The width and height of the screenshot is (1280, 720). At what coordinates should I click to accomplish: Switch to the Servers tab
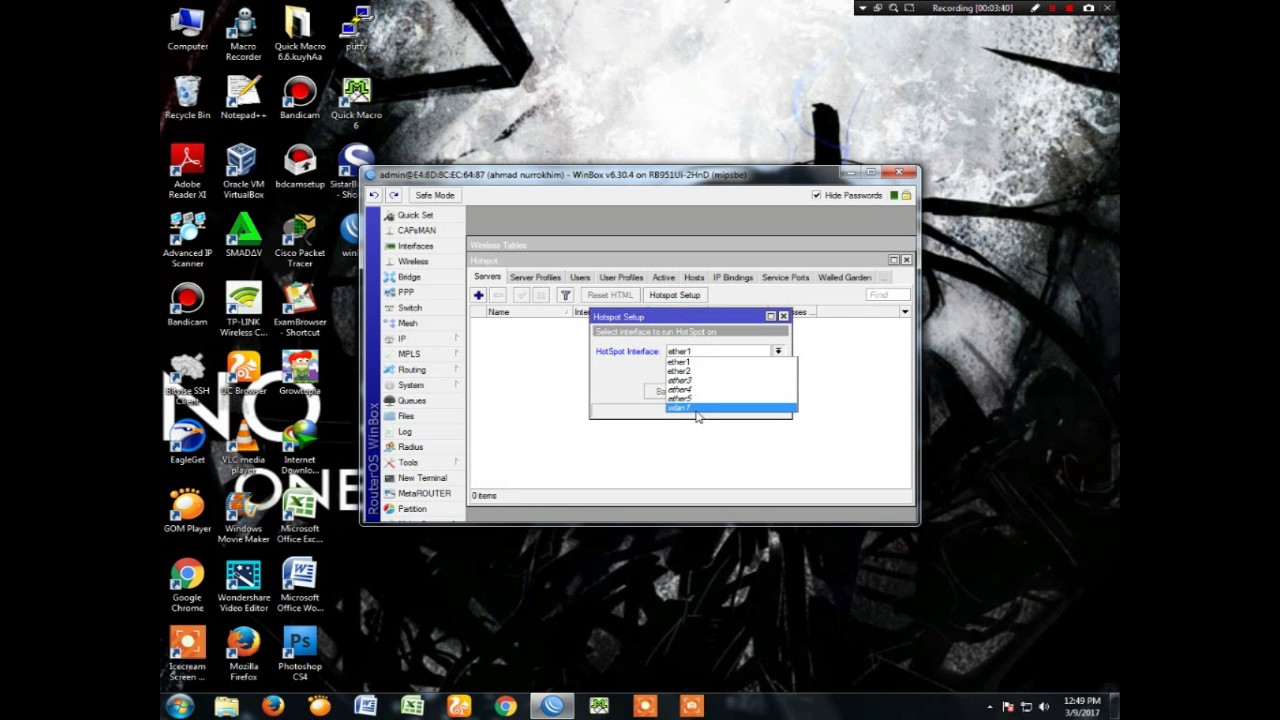click(487, 277)
